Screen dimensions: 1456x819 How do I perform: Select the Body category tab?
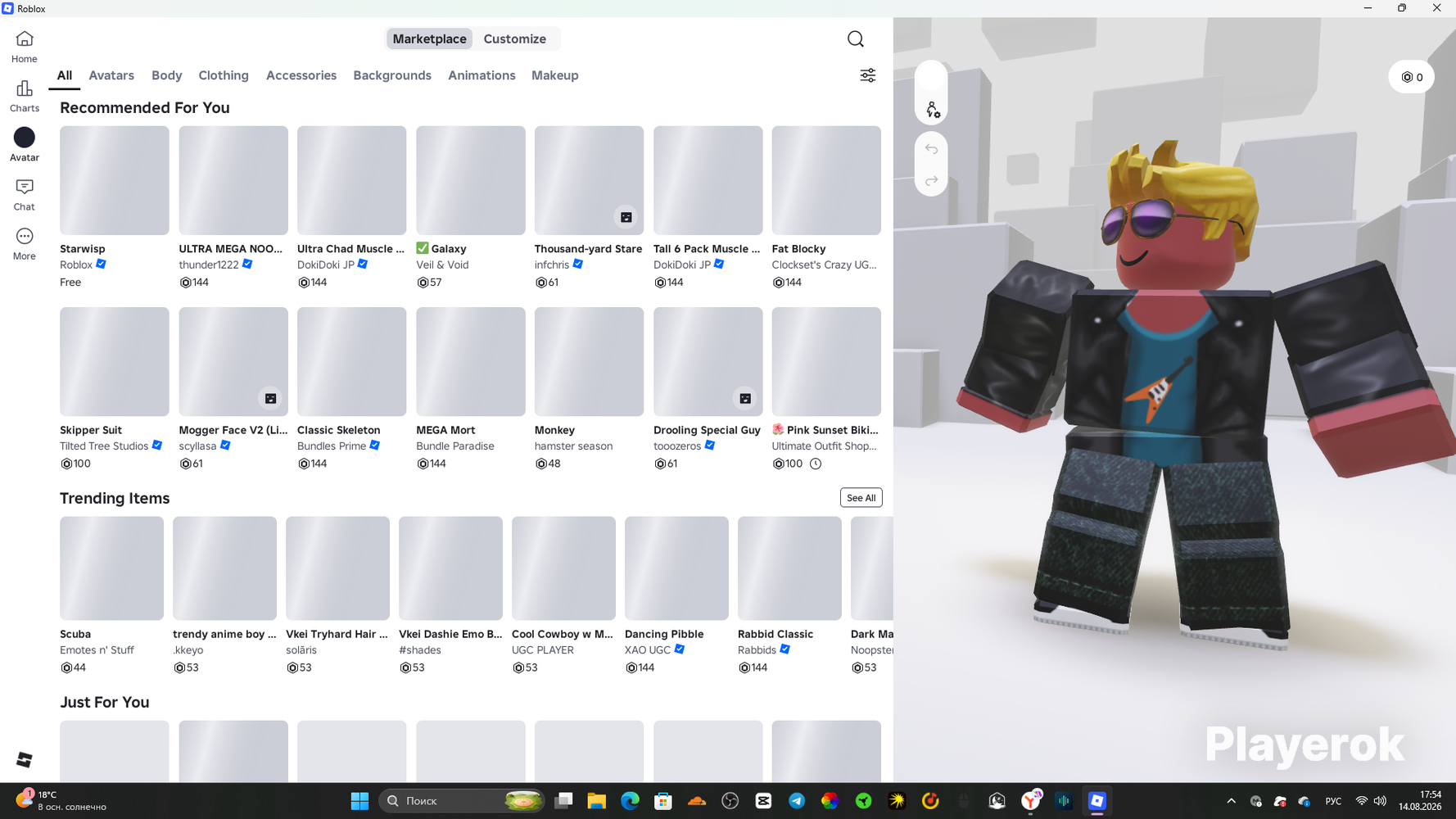(167, 75)
